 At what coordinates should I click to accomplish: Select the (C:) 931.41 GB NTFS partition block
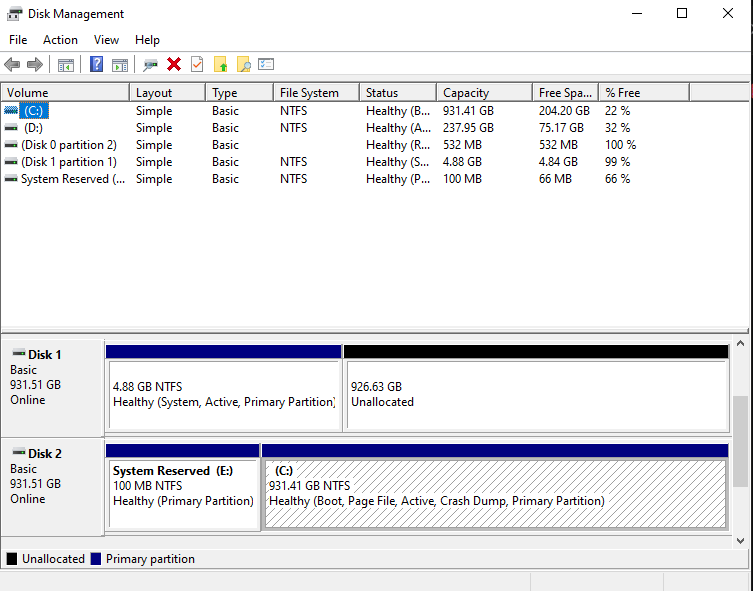coord(496,487)
